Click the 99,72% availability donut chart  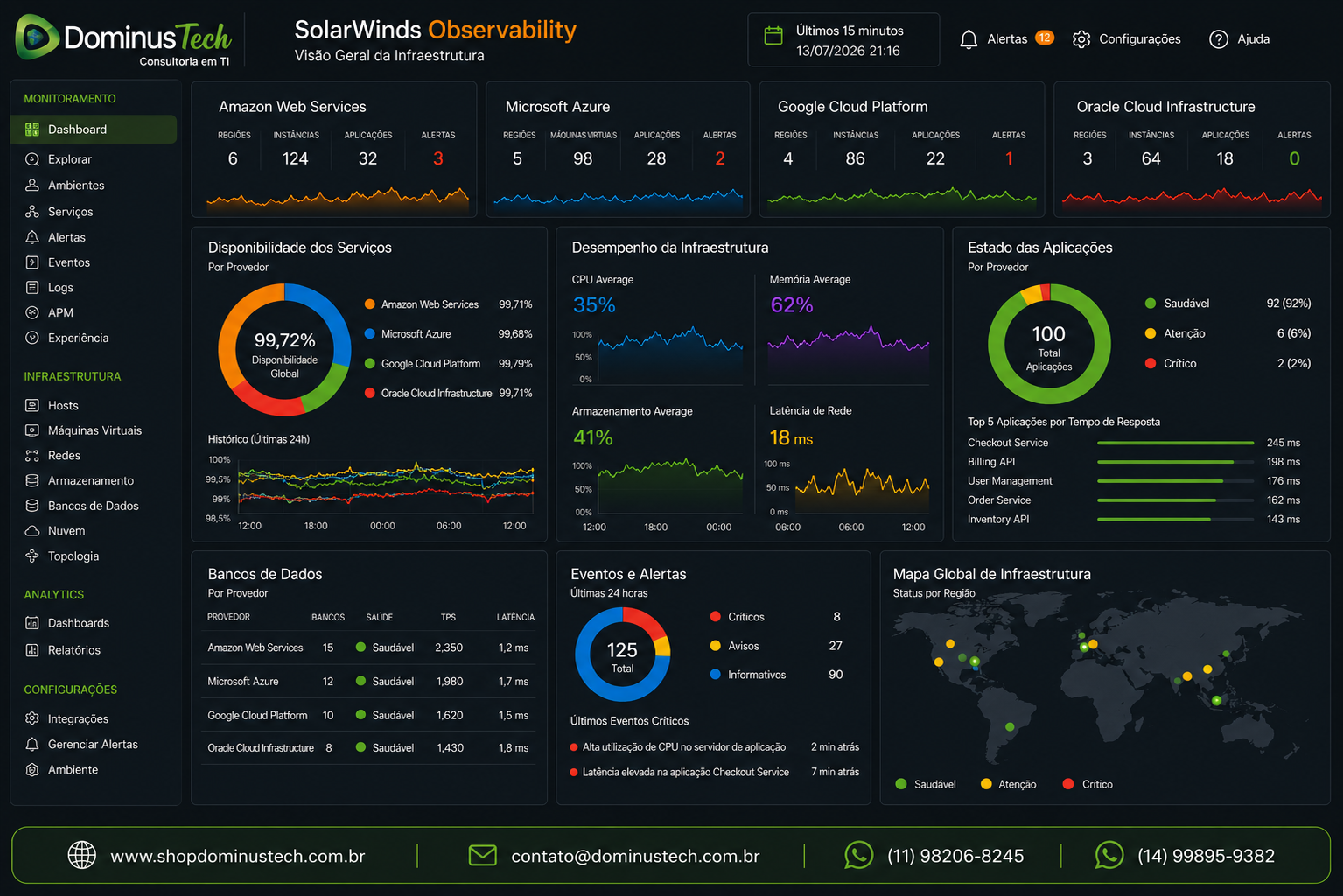click(284, 349)
